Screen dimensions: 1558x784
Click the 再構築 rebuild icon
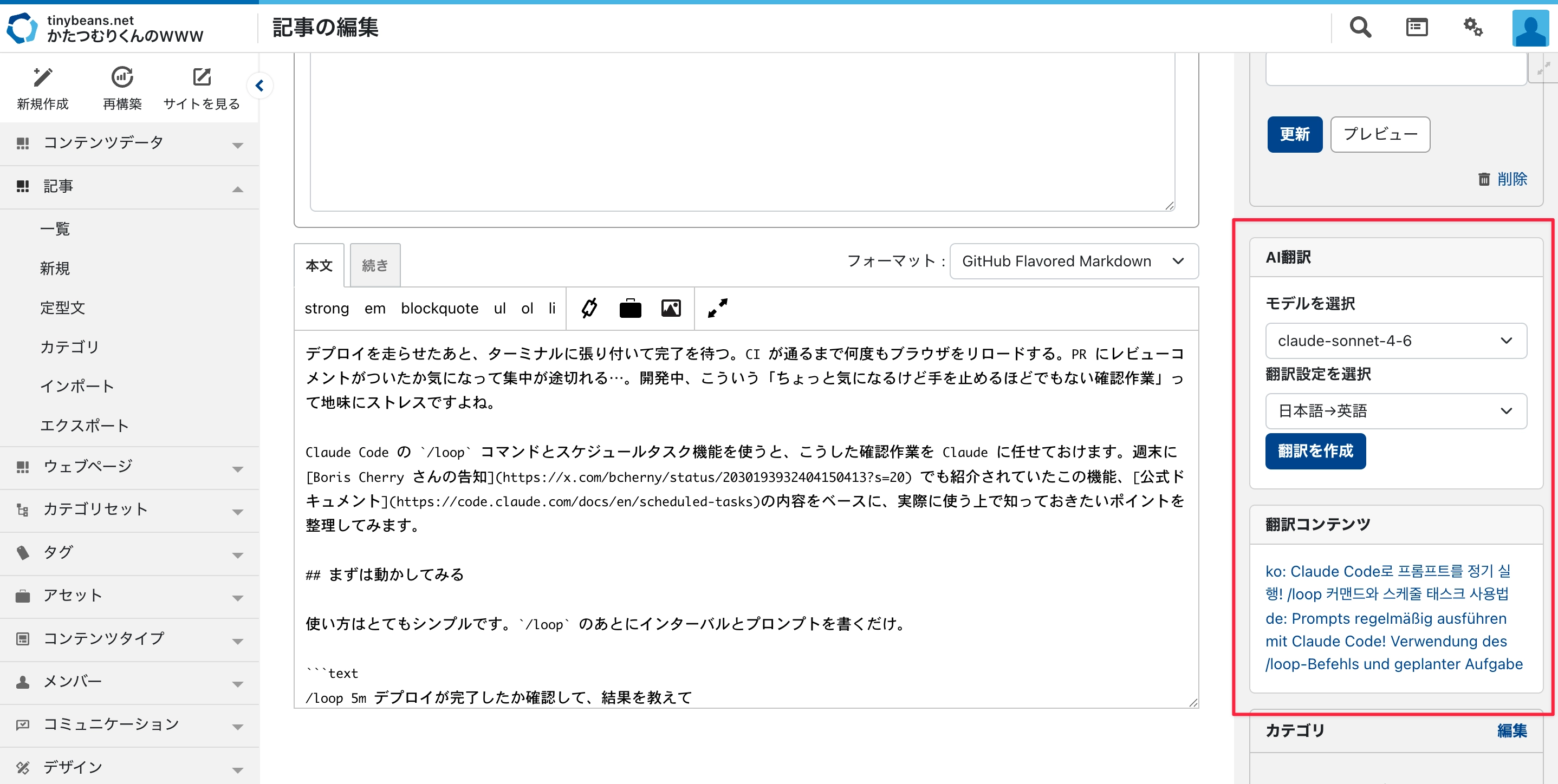[121, 77]
